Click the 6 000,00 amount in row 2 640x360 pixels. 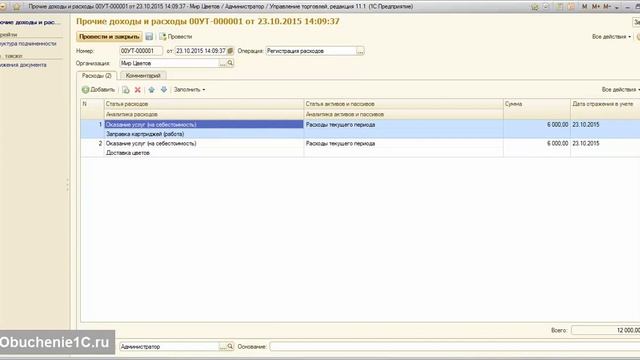tap(537, 143)
